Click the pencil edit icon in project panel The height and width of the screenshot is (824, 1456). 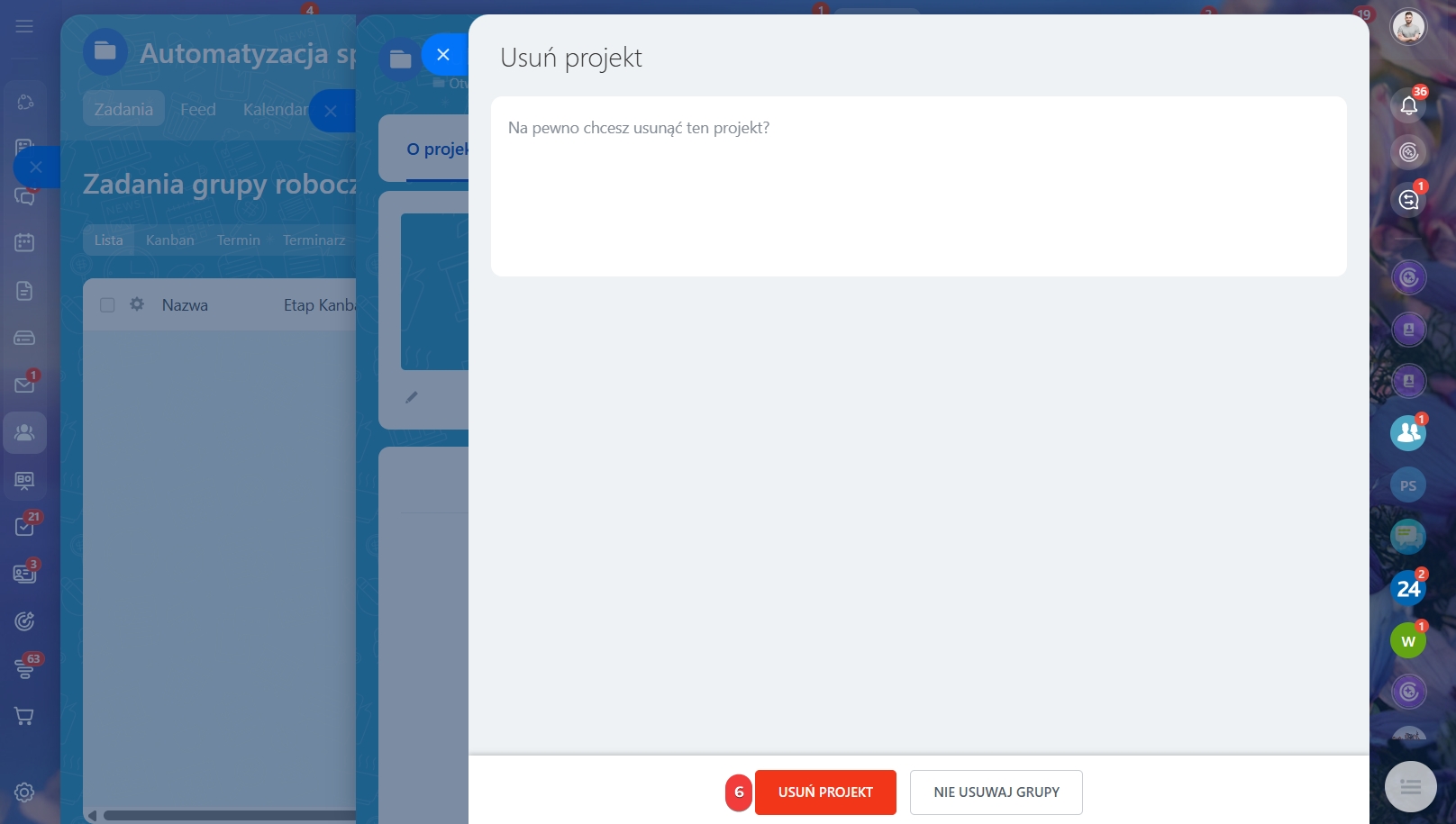click(412, 397)
